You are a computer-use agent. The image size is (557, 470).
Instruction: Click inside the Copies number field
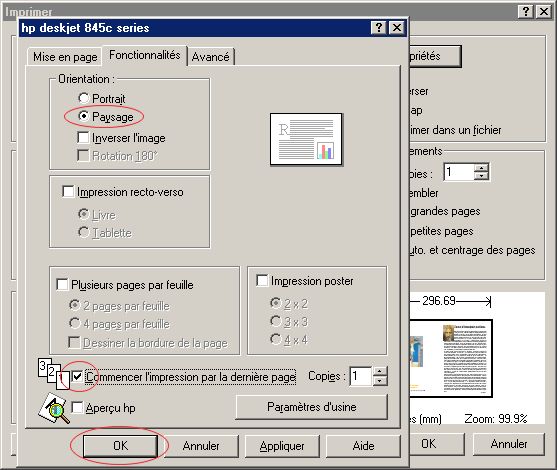[x=361, y=376]
